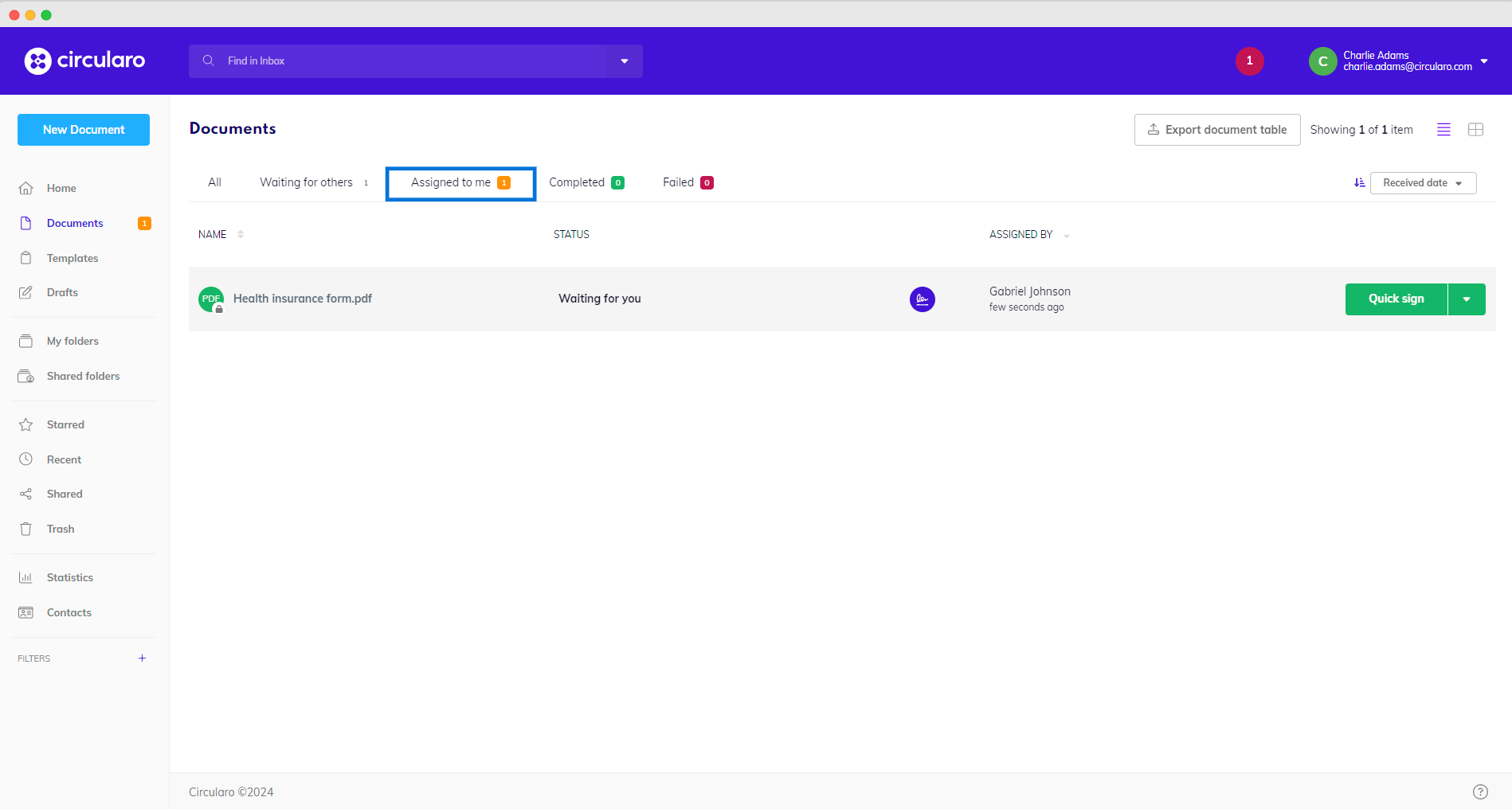Toggle sort direction icon near Received date
1512x809 pixels.
(1359, 183)
